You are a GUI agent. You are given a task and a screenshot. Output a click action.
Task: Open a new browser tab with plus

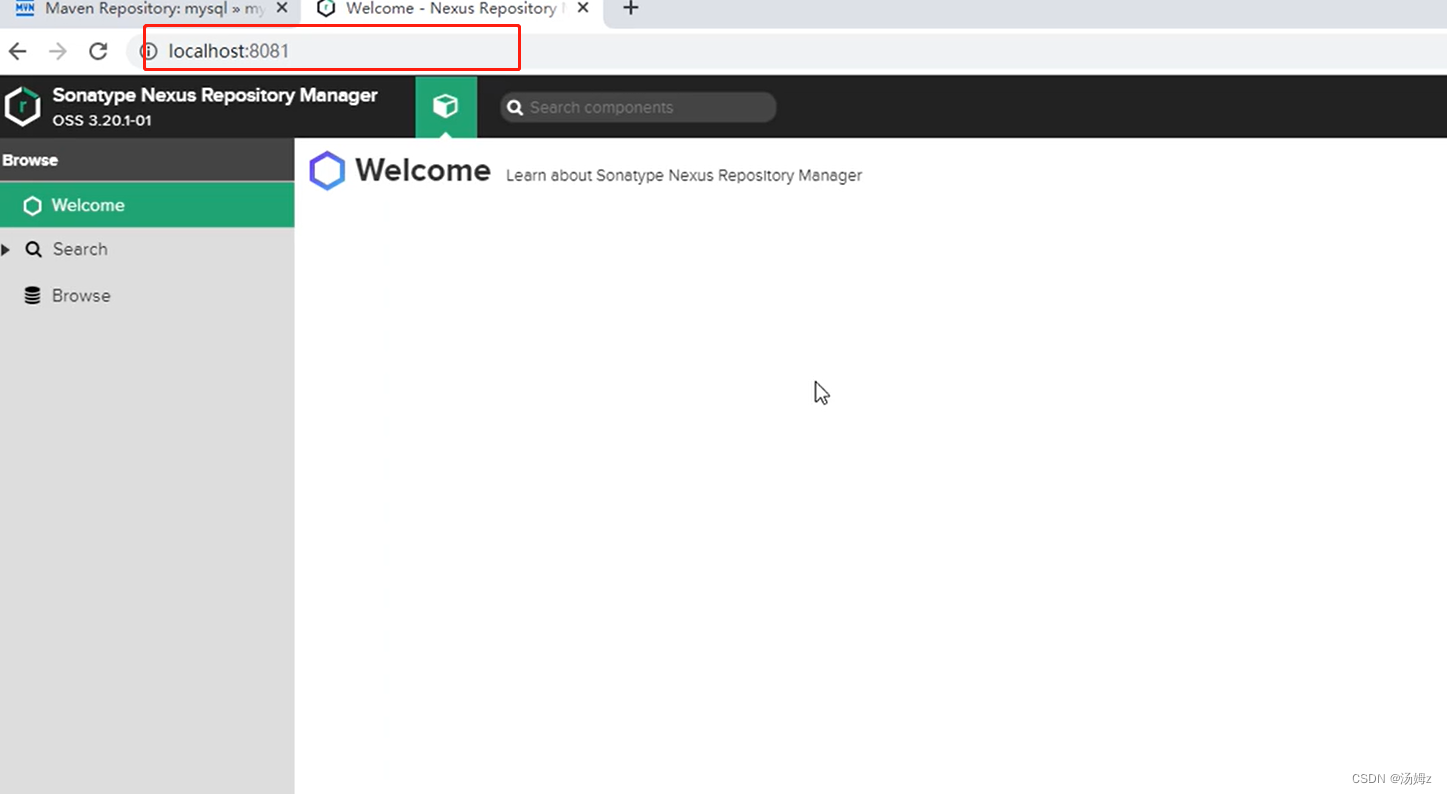coord(630,9)
